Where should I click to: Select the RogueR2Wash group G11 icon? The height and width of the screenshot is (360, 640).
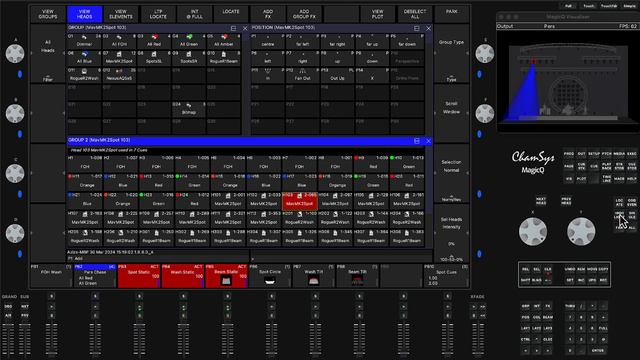[x=84, y=71]
